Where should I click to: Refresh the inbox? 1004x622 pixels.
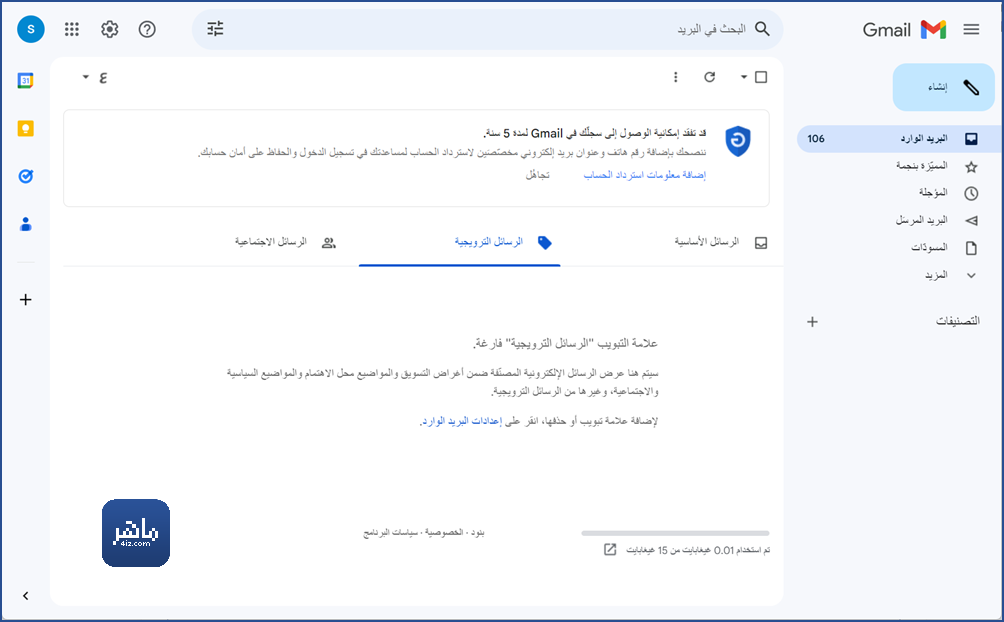709,77
